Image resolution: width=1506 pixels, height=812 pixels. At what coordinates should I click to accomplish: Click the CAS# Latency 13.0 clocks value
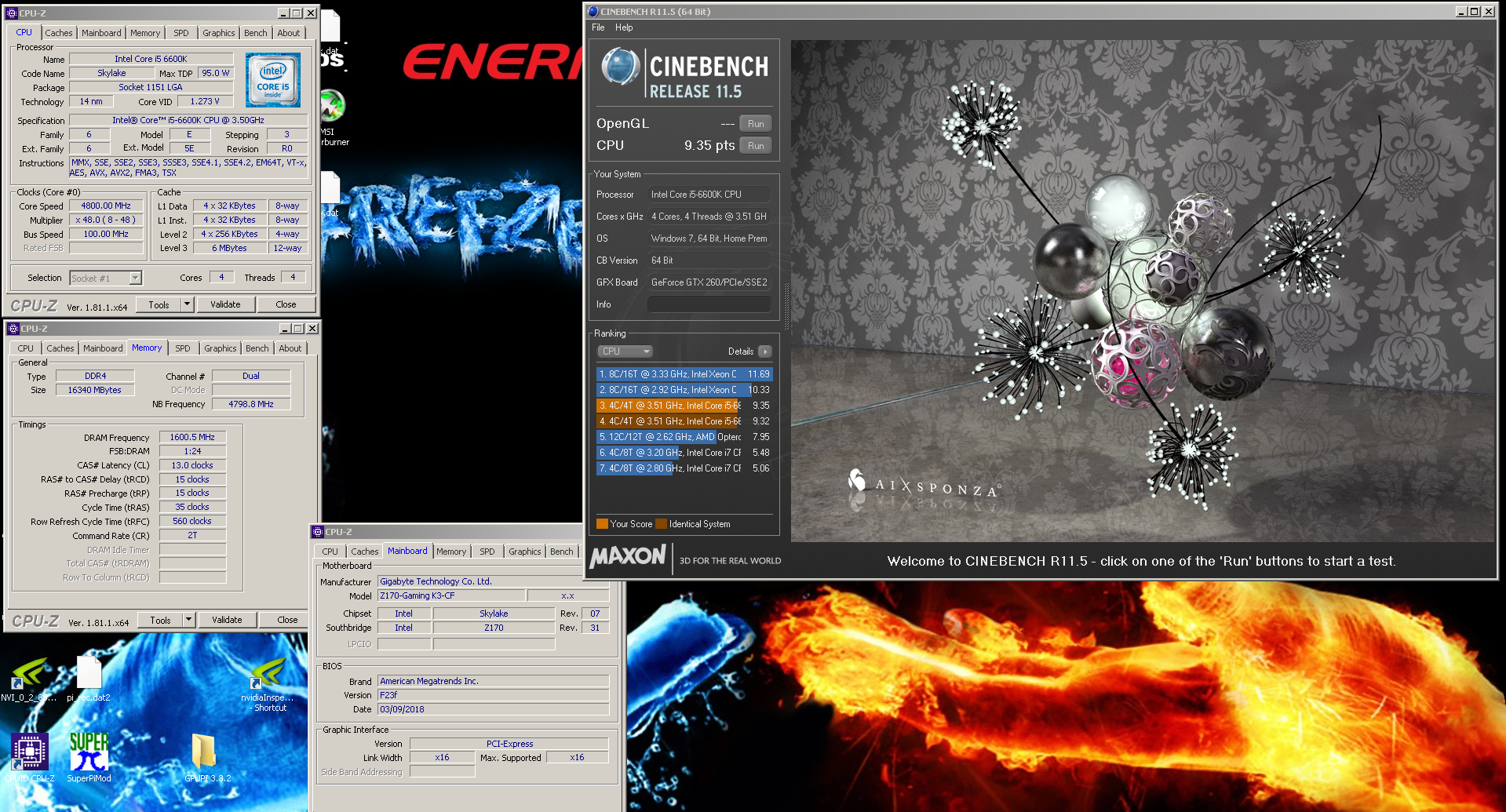[192, 465]
